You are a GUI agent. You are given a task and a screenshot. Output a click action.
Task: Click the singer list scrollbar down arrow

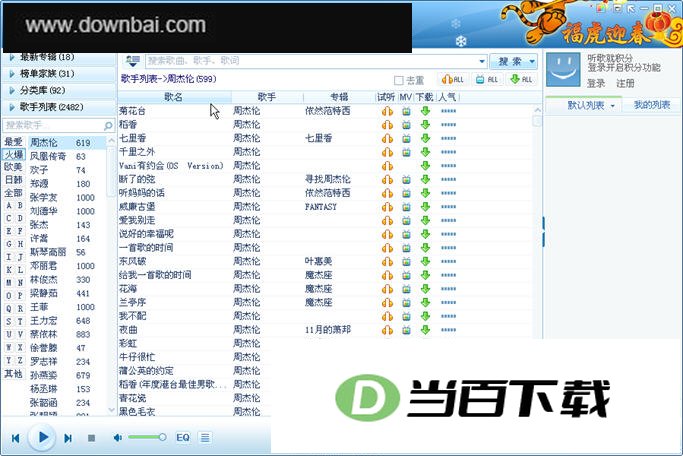[111, 410]
